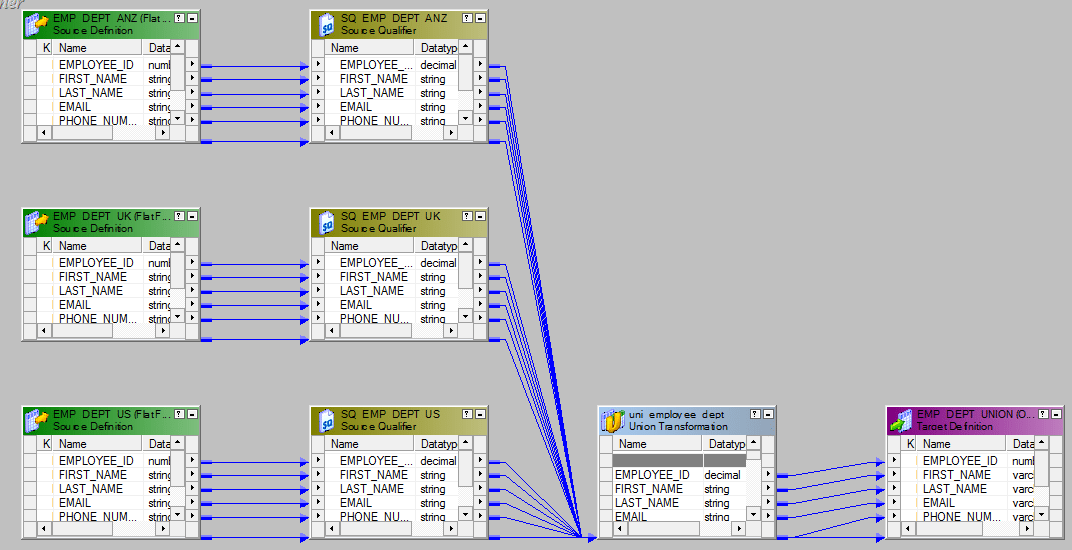Select EMAIL row in SQ_EMP_DEPT_ANZ

[392, 107]
